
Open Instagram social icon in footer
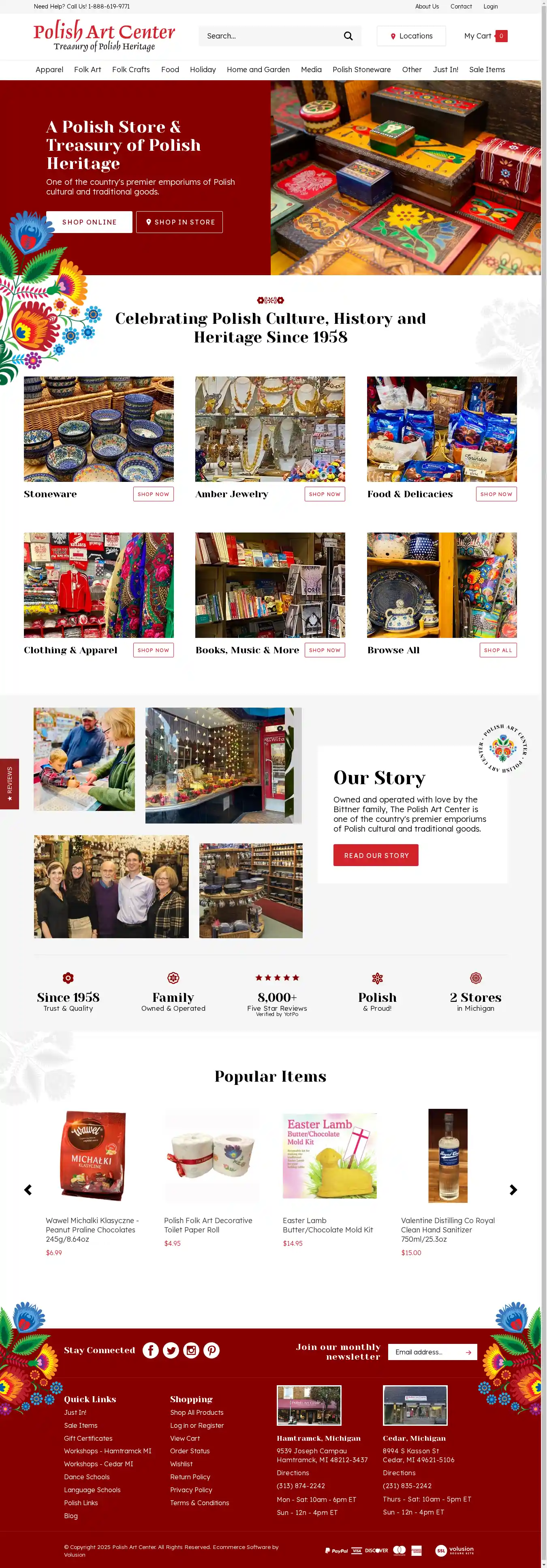click(x=192, y=1350)
